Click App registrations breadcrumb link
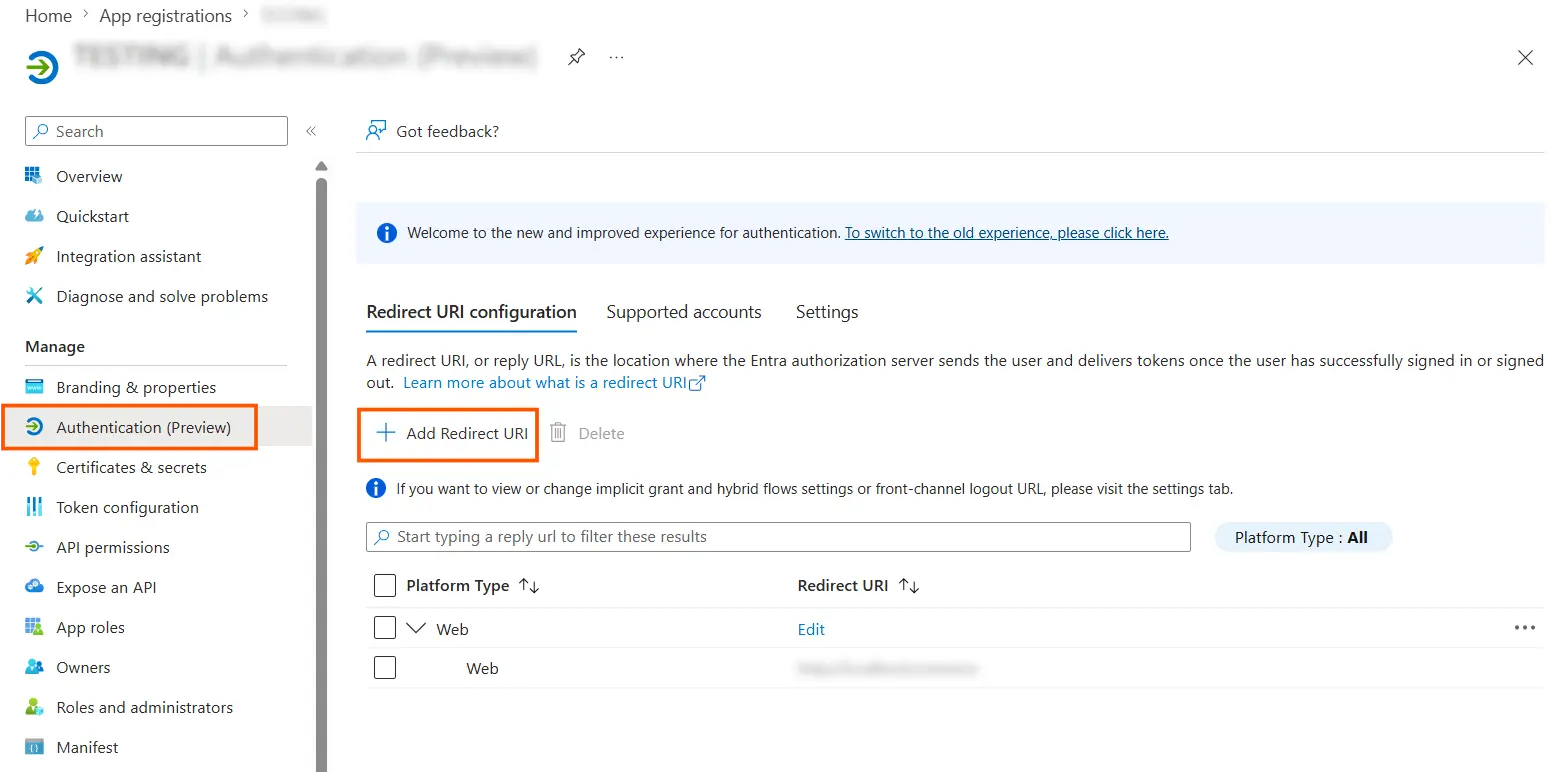The image size is (1568, 772). coord(166,16)
